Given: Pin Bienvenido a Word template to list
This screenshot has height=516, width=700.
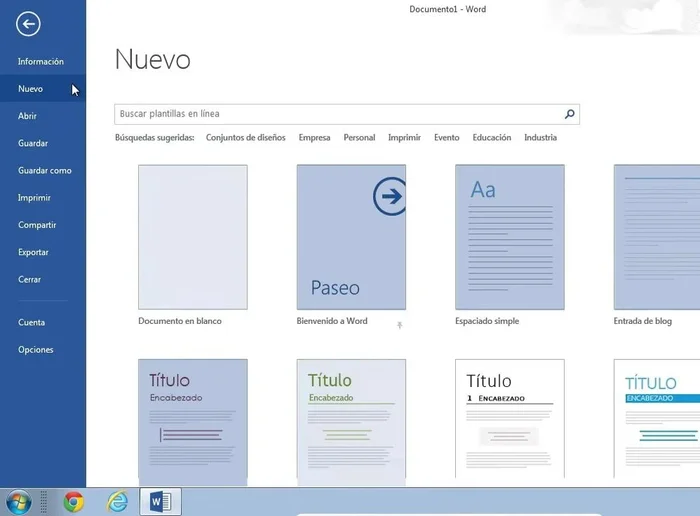Looking at the screenshot, I should pyautogui.click(x=400, y=325).
